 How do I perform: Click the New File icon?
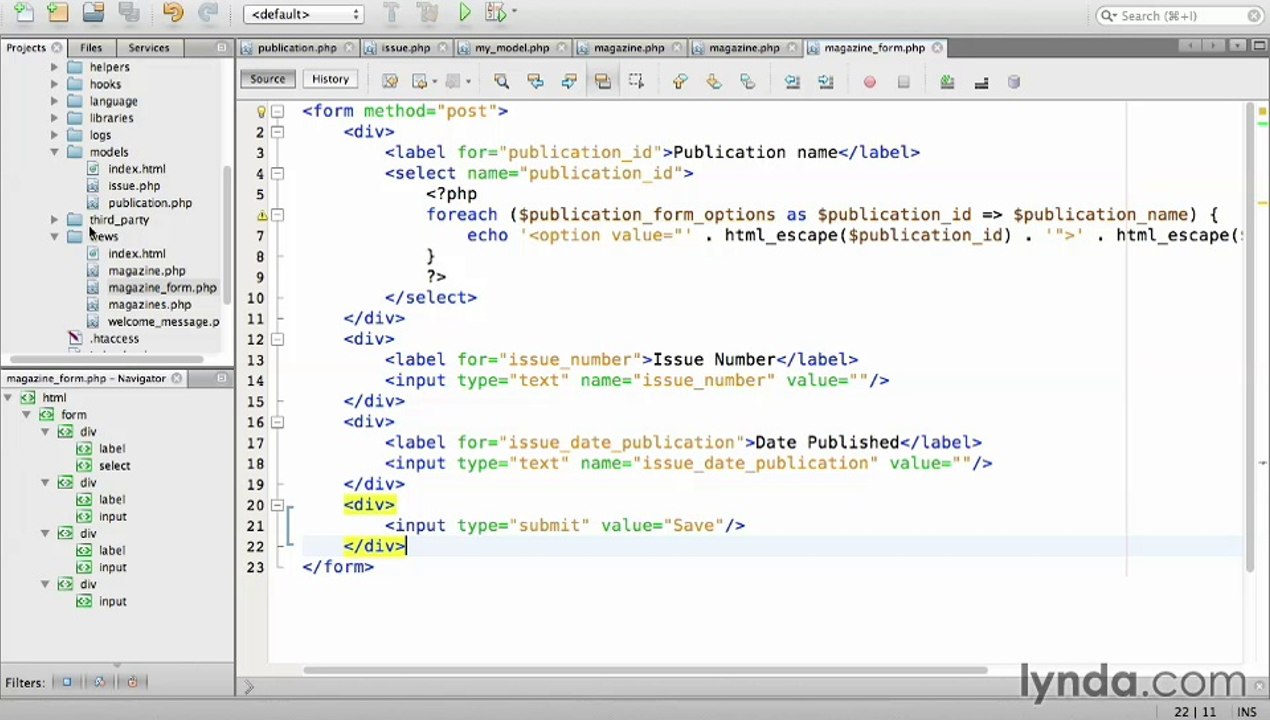coord(24,13)
